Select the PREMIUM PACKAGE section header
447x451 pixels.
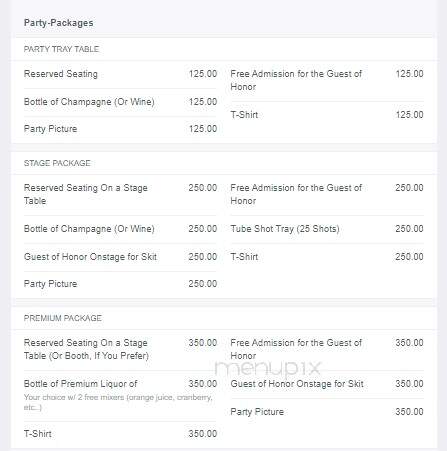(62, 318)
